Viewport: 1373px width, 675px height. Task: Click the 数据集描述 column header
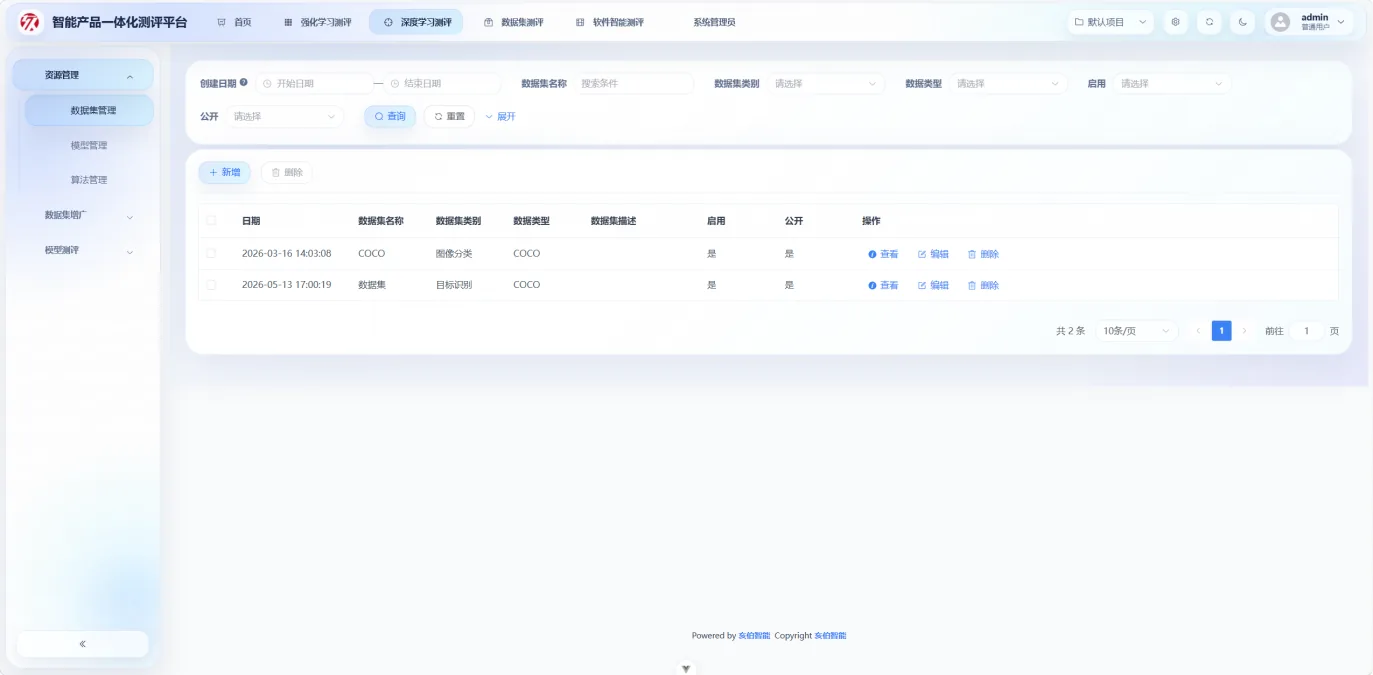click(x=613, y=221)
